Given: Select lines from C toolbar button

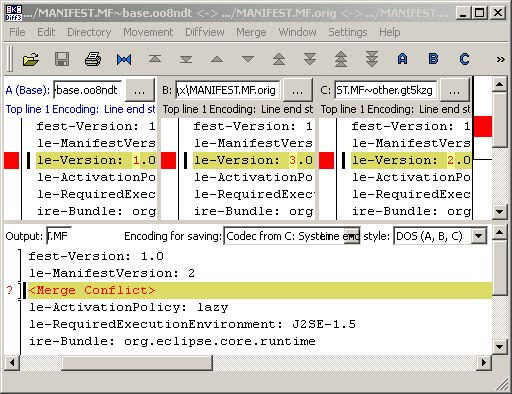Looking at the screenshot, I should pyautogui.click(x=464, y=59).
